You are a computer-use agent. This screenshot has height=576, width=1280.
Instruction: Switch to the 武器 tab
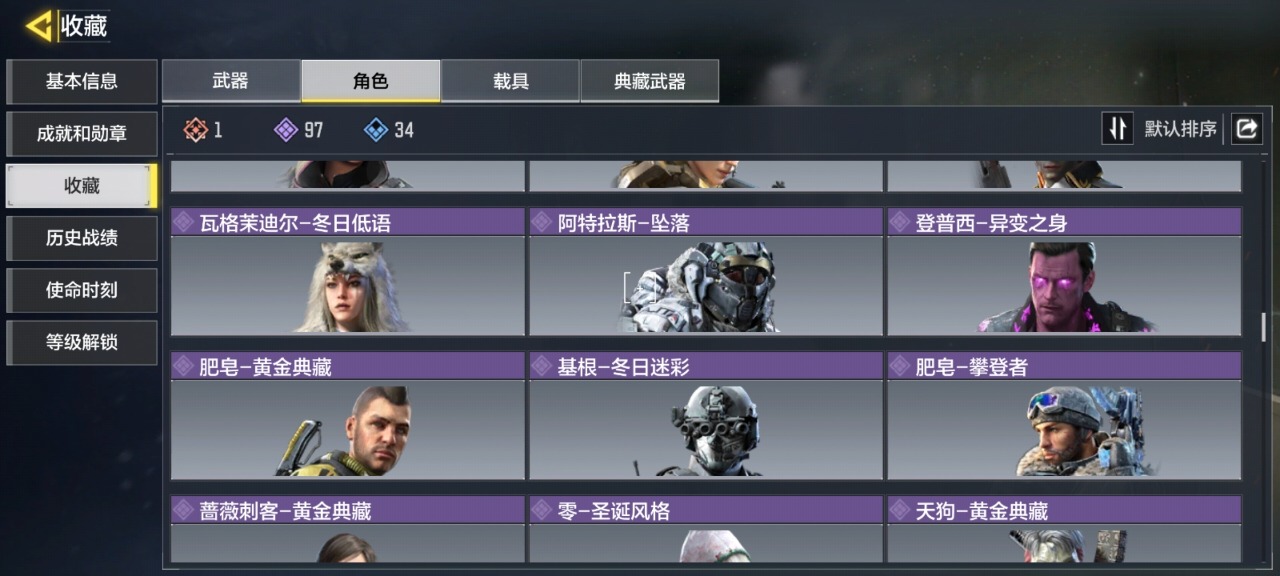(x=231, y=81)
